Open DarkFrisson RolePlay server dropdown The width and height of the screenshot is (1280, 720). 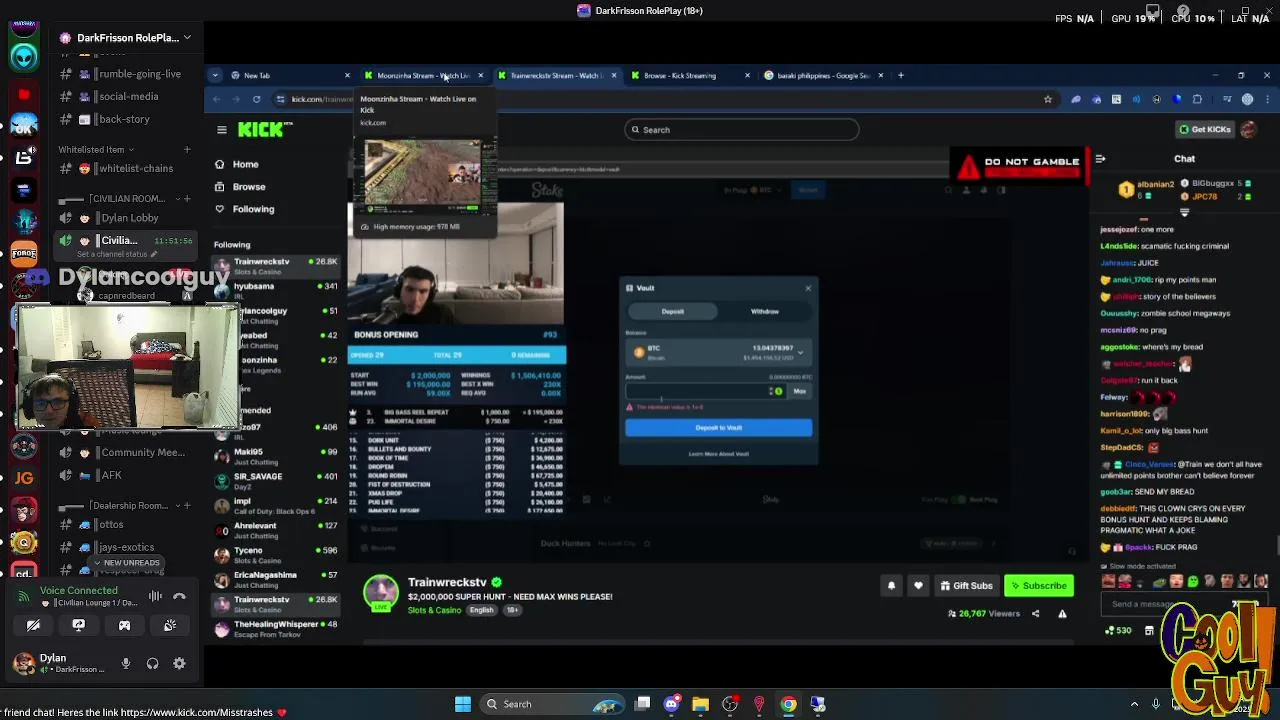(x=125, y=37)
